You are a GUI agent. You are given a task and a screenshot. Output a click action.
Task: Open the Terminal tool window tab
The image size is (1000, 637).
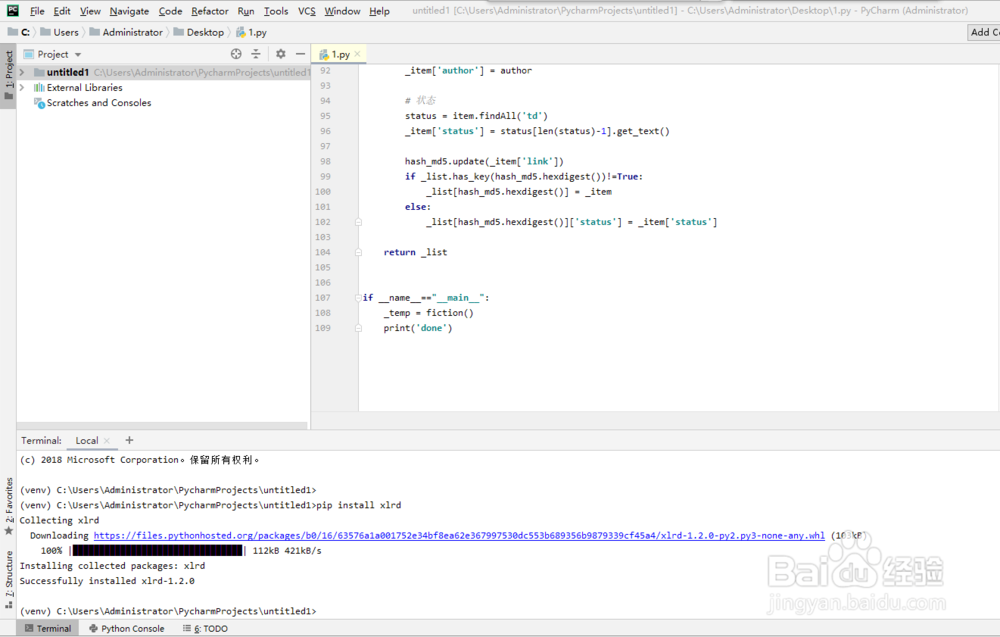tap(48, 629)
